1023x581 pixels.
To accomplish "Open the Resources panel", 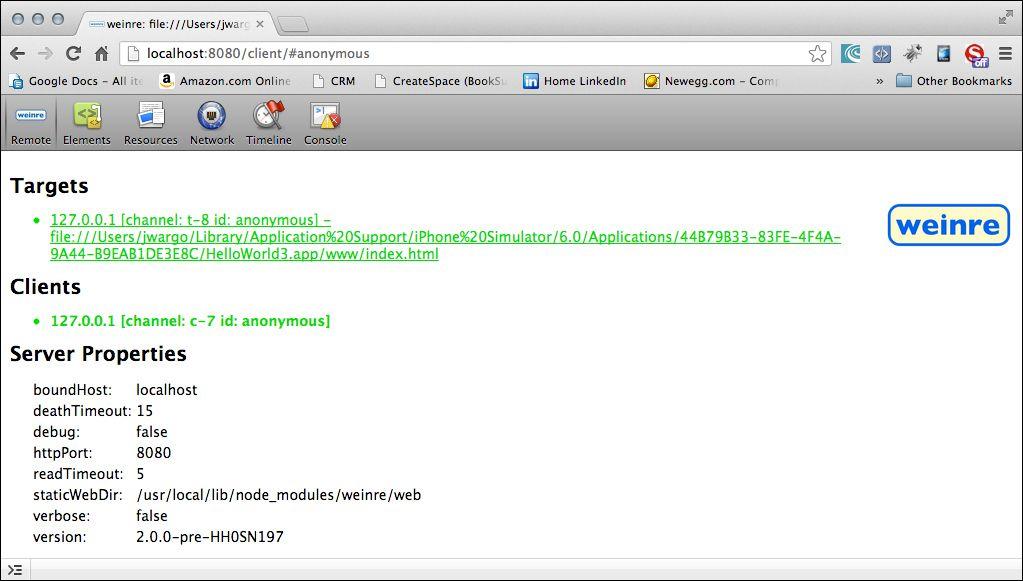I will tap(150, 122).
